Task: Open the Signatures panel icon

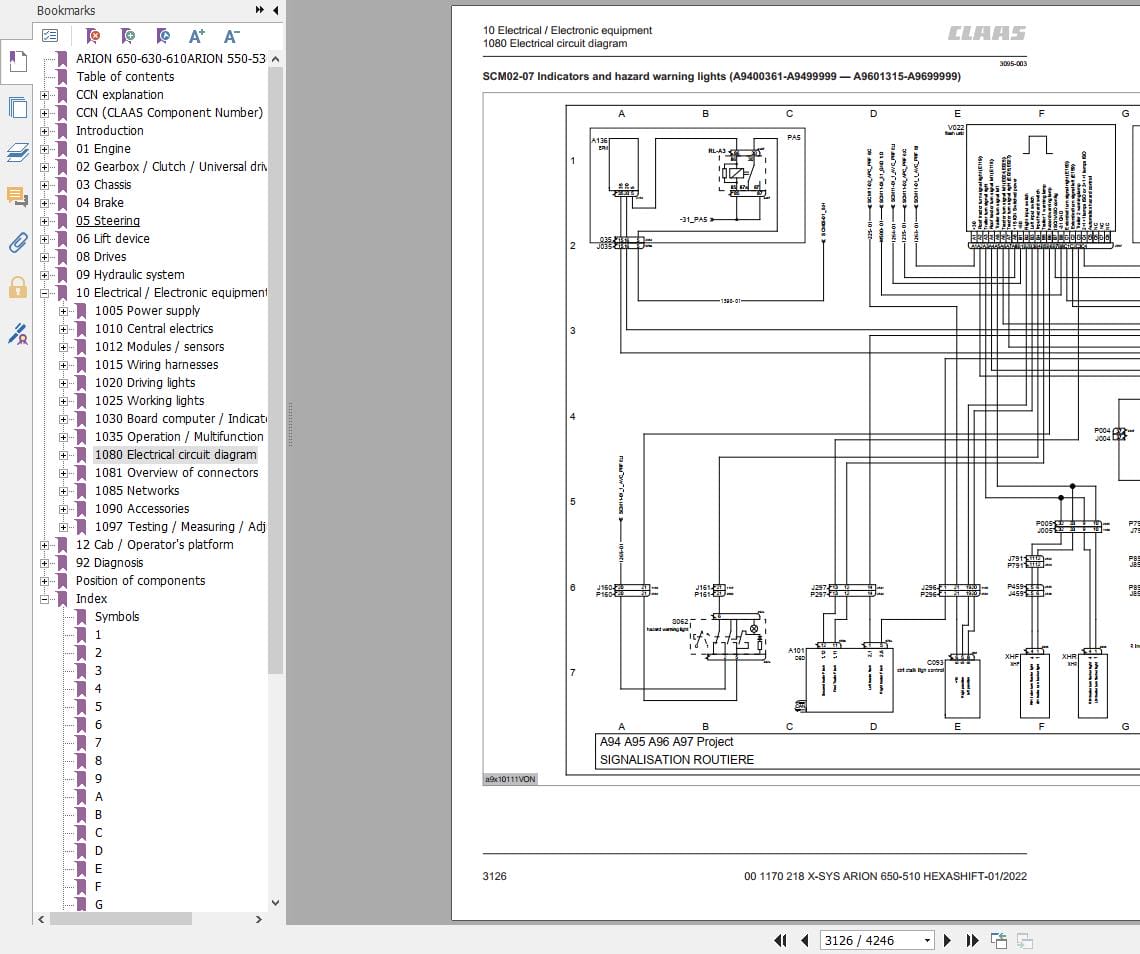Action: (x=17, y=334)
